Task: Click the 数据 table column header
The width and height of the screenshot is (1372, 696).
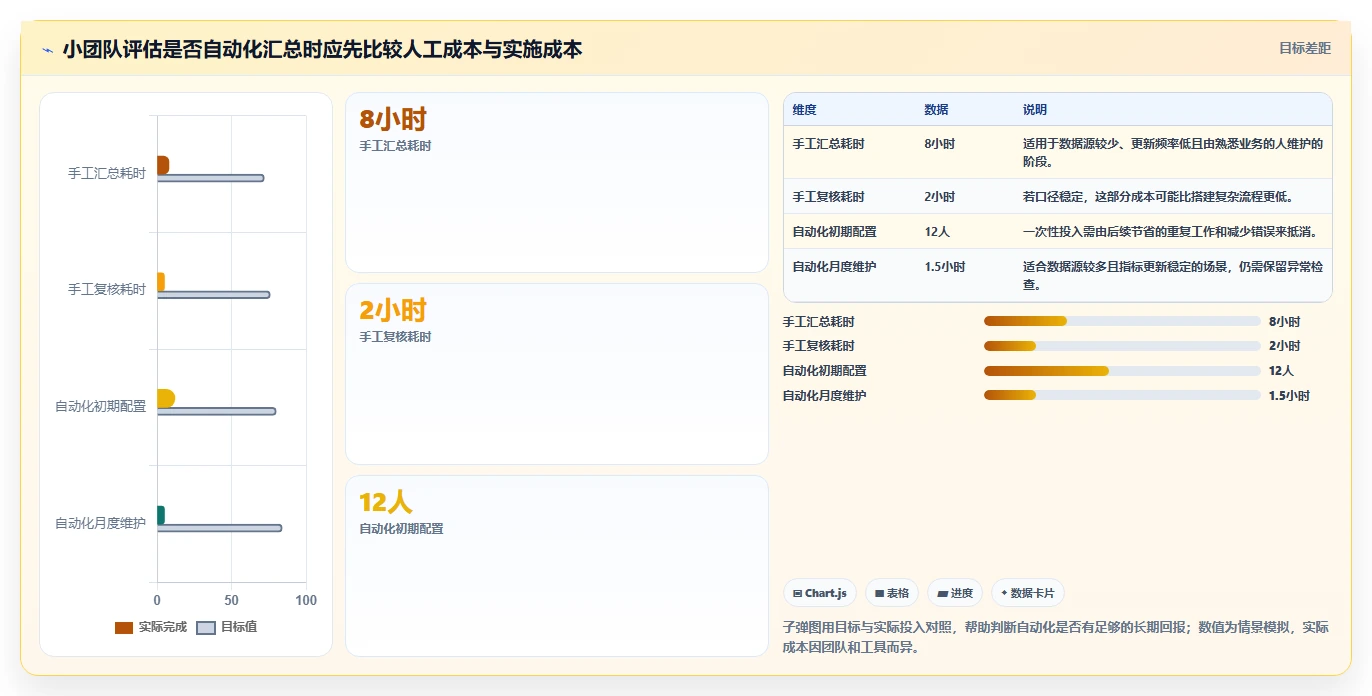Action: click(x=936, y=110)
